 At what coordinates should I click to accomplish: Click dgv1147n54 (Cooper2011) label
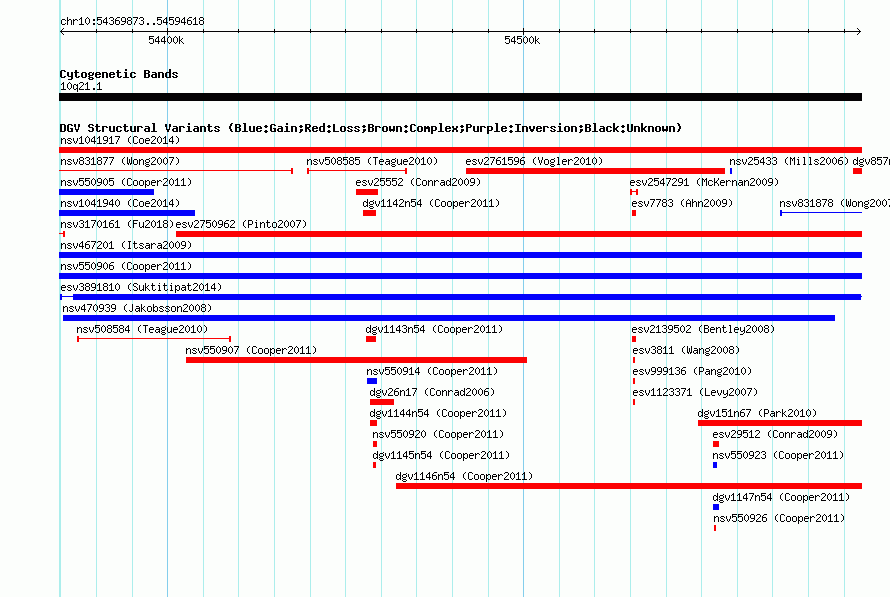pos(780,497)
